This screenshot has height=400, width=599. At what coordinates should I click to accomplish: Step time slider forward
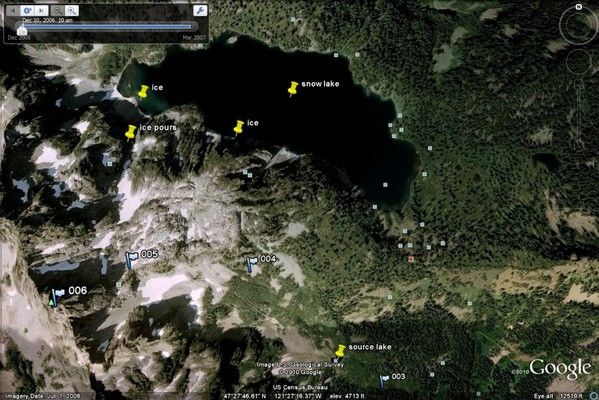click(42, 11)
